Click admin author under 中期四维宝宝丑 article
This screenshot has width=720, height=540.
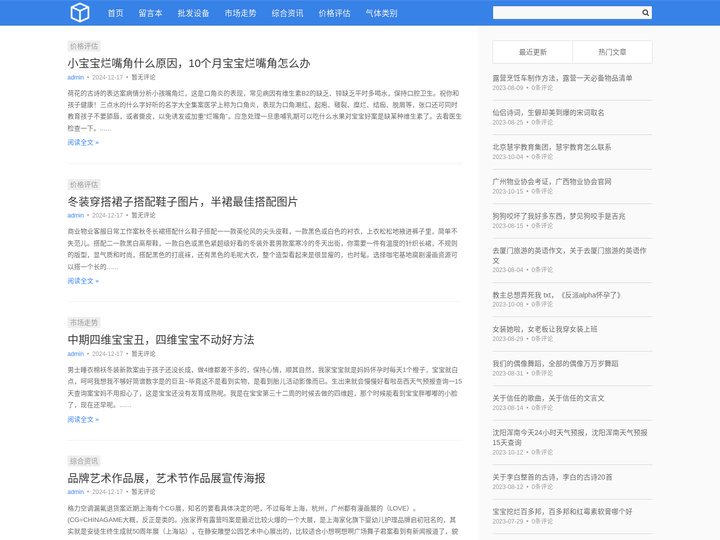[76, 354]
